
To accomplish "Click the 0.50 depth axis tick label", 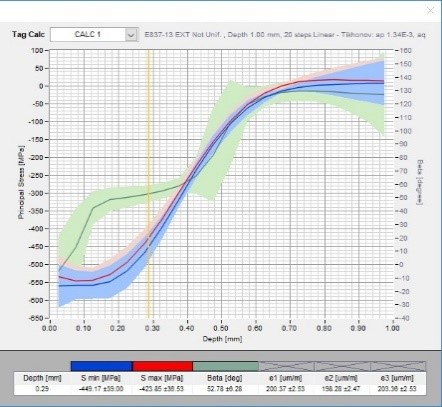I will (x=221, y=328).
